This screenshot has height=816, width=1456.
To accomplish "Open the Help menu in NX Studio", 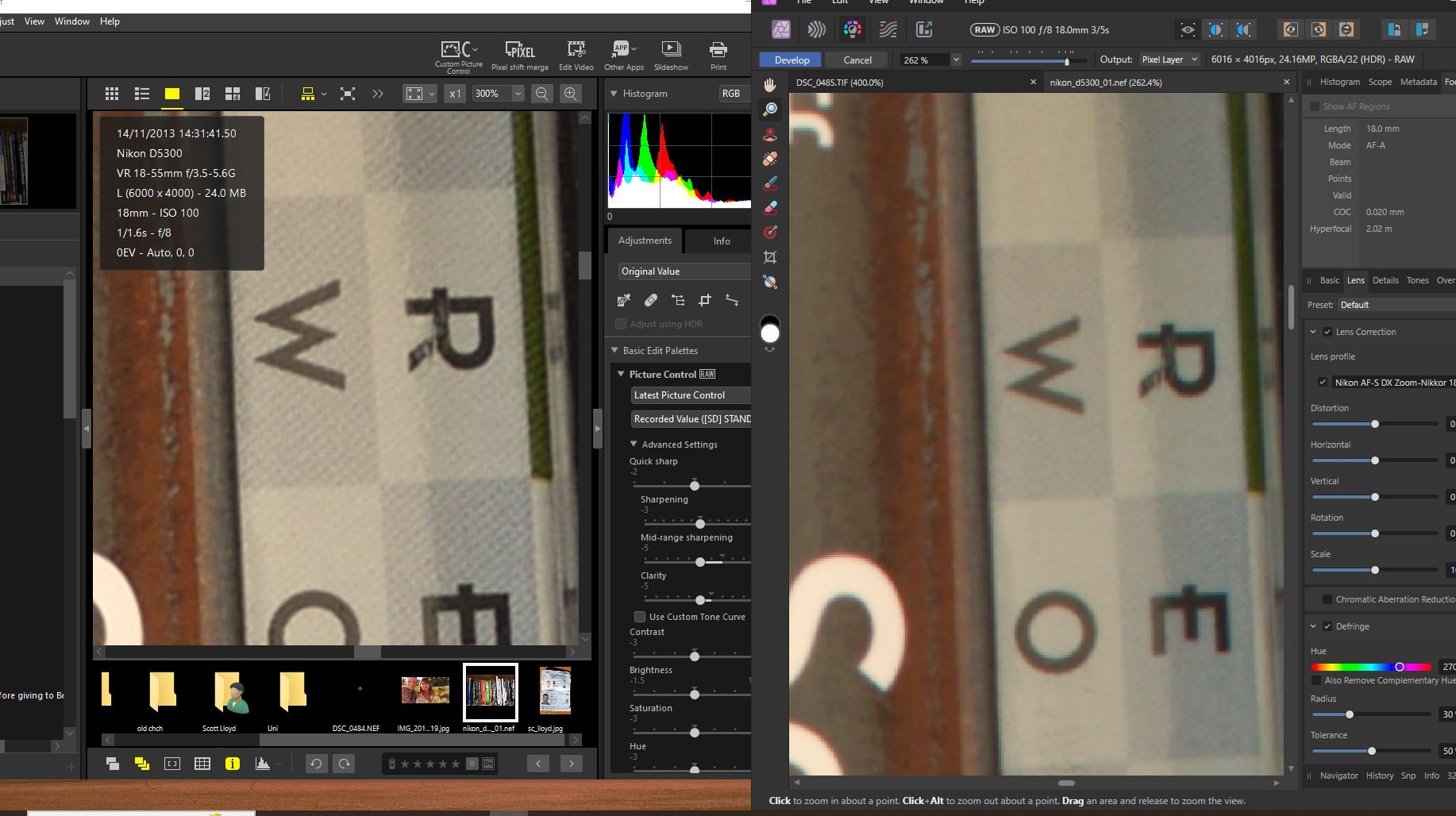I will click(x=110, y=21).
